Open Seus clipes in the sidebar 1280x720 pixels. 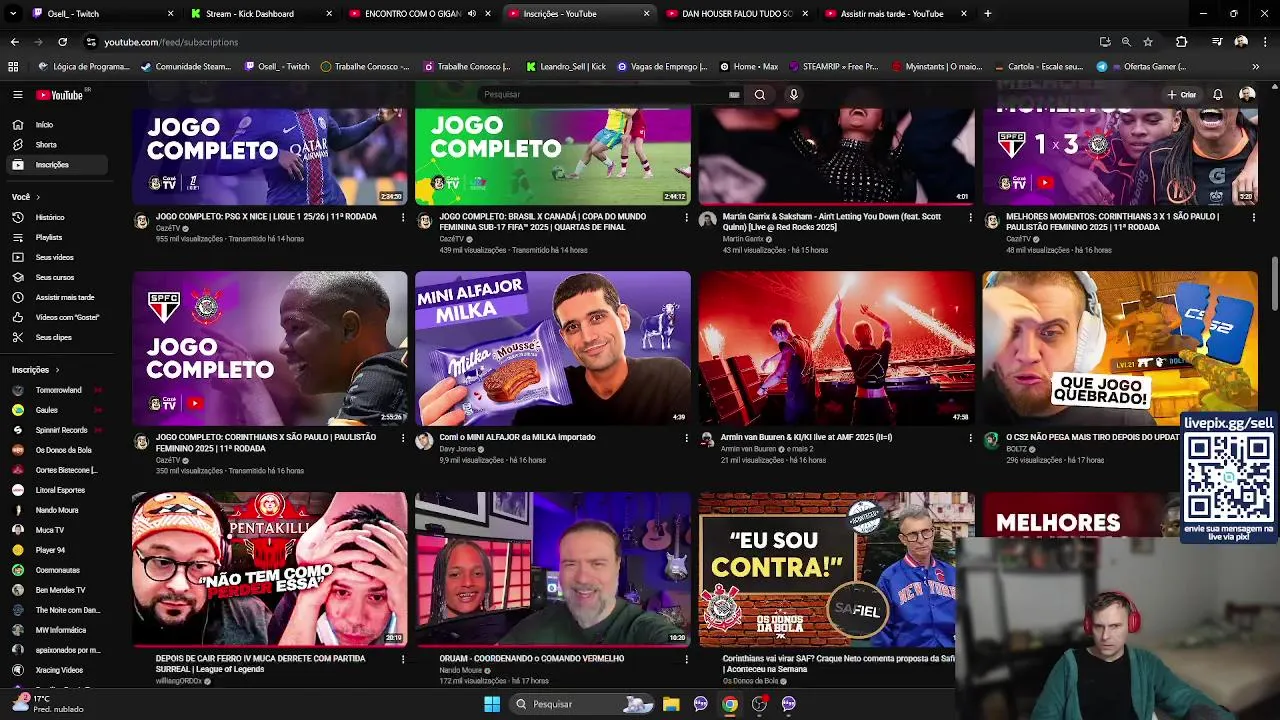pos(54,337)
